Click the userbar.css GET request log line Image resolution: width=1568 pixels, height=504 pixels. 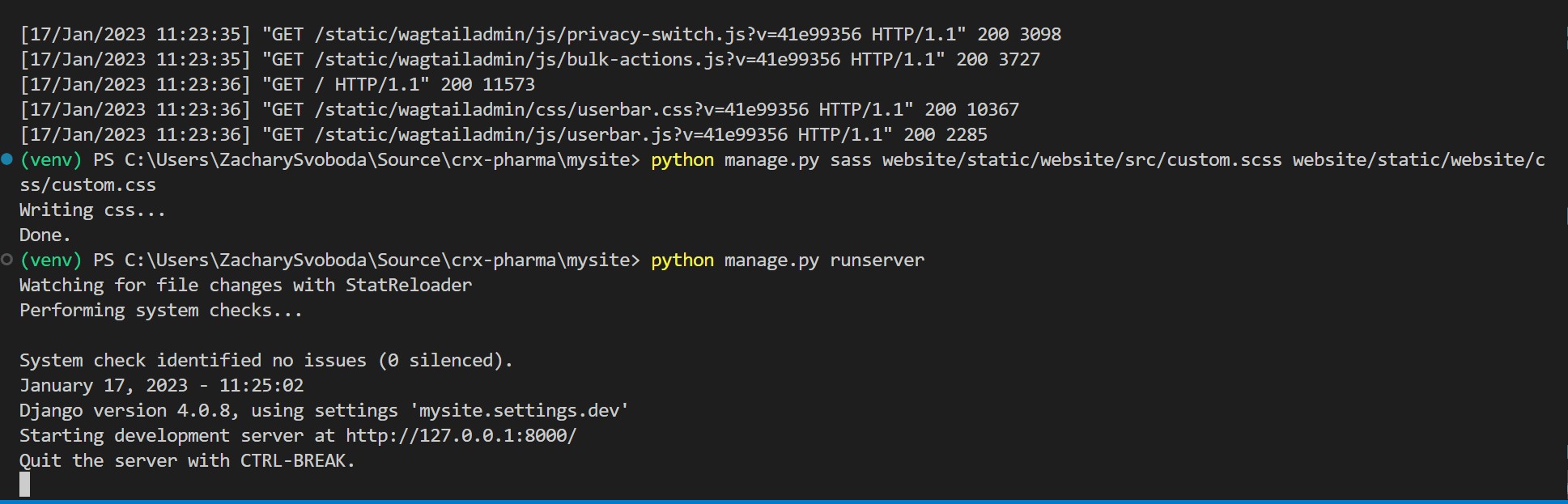pos(520,109)
